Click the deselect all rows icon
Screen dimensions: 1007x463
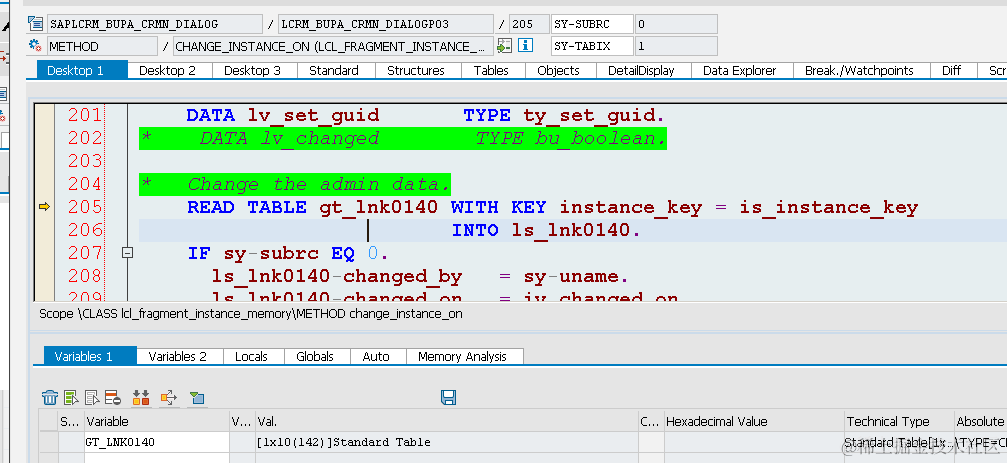coord(92,398)
